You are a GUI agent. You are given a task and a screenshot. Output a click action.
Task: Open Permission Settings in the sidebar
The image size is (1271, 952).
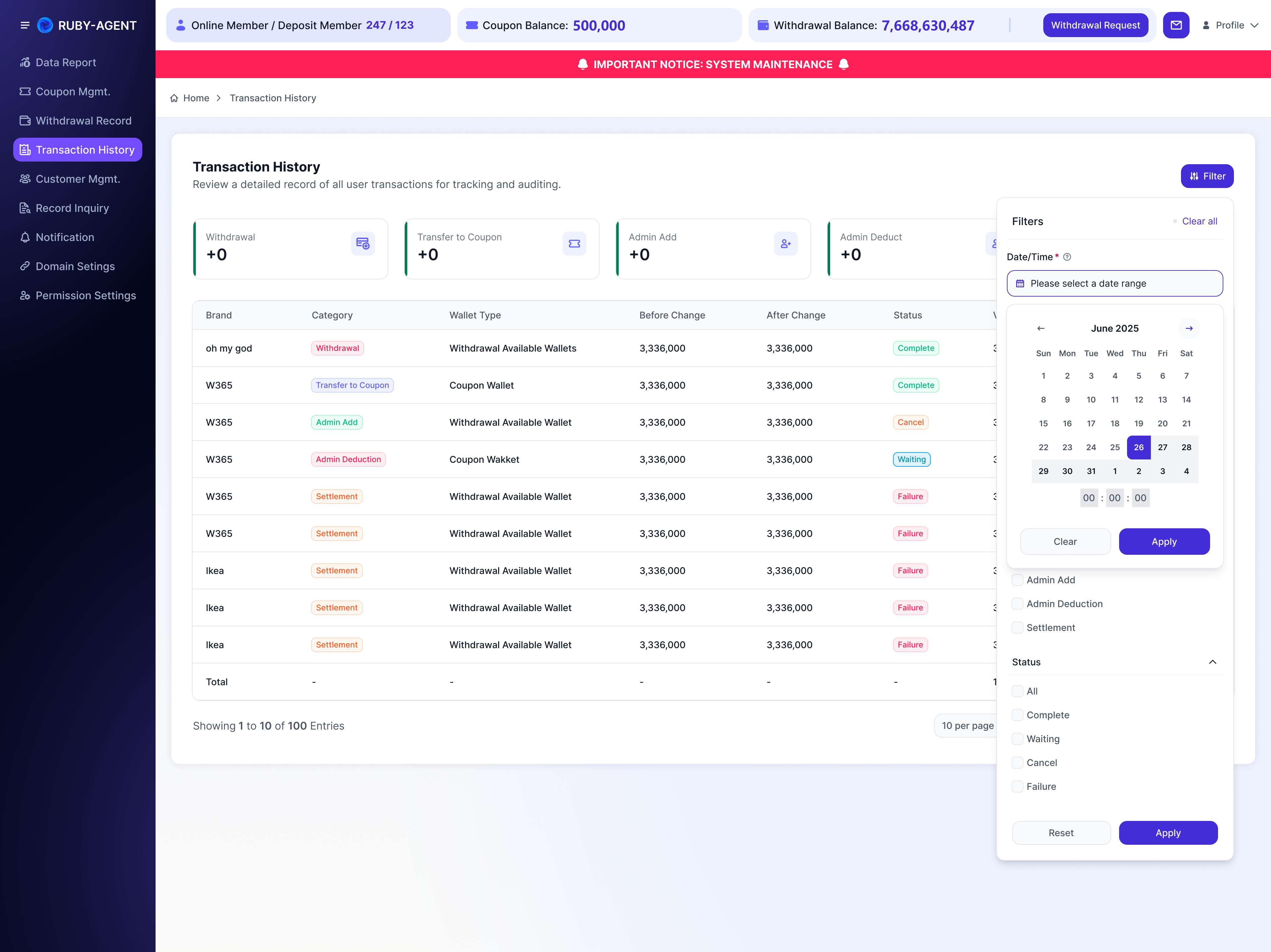pyautogui.click(x=77, y=295)
